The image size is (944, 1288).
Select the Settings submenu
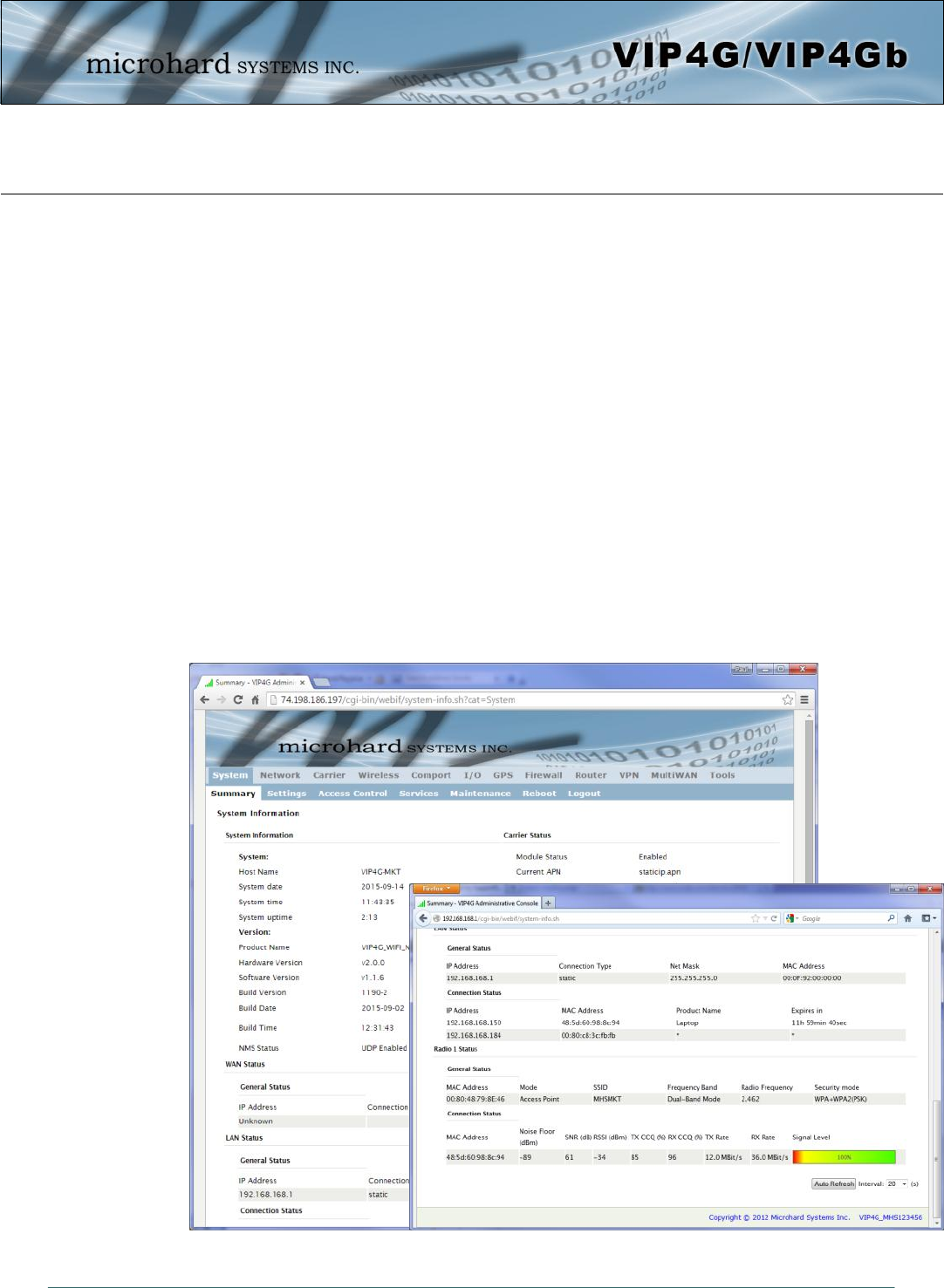(x=286, y=794)
